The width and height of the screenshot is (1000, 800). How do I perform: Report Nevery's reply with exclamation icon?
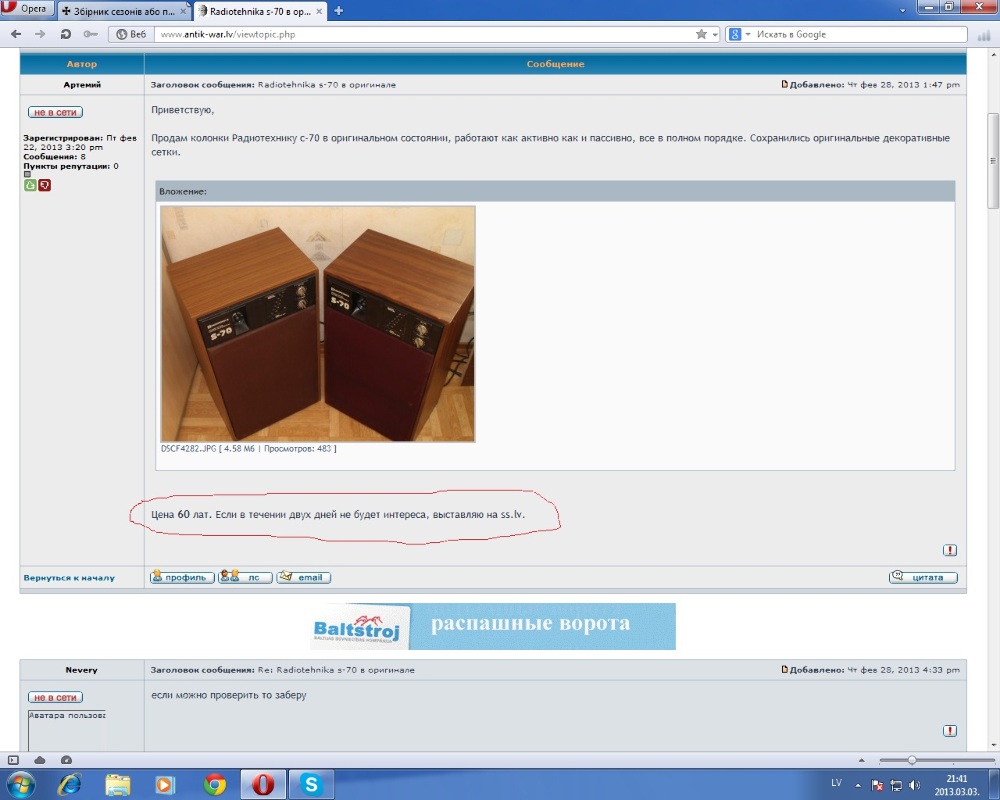click(950, 730)
